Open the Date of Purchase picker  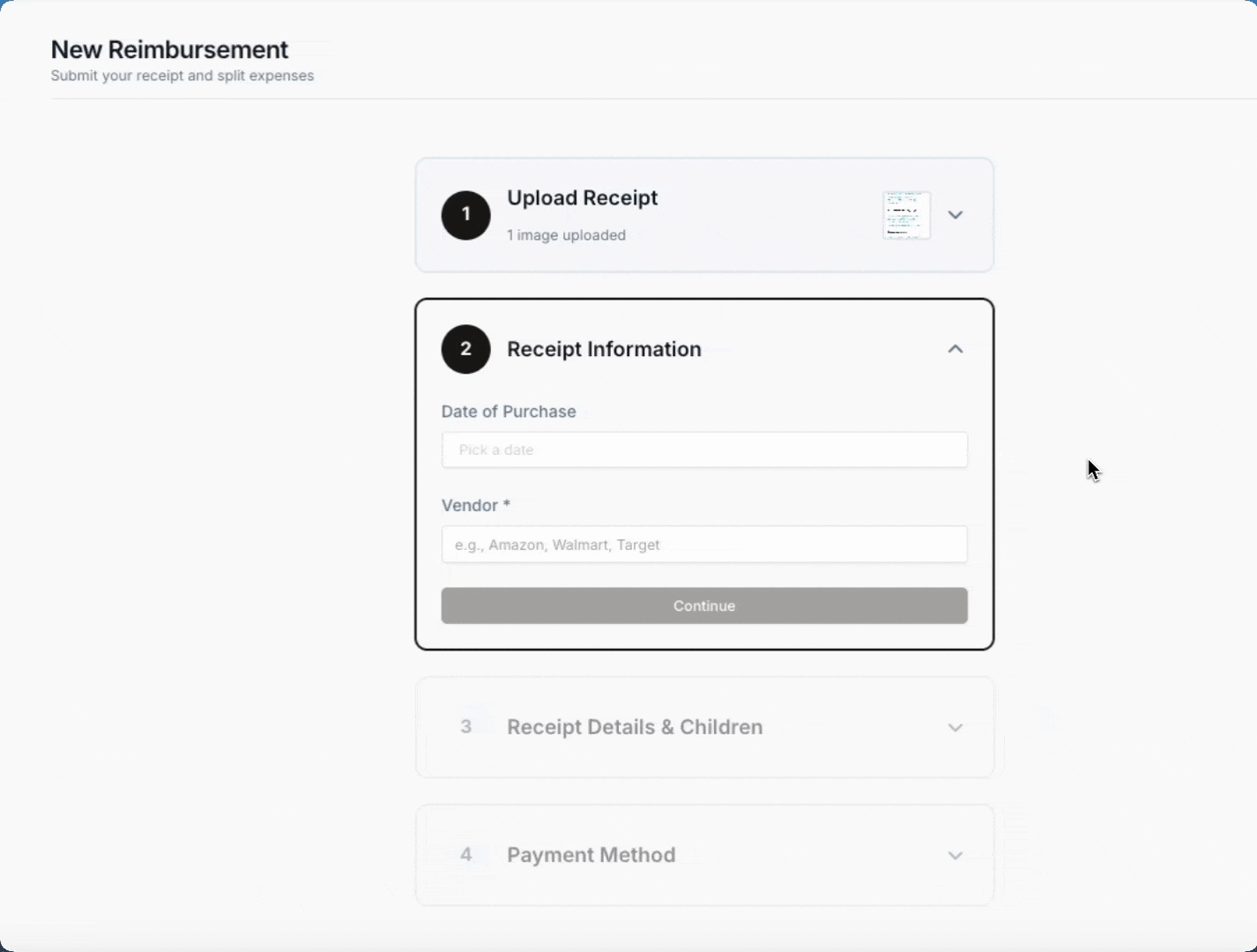click(703, 450)
